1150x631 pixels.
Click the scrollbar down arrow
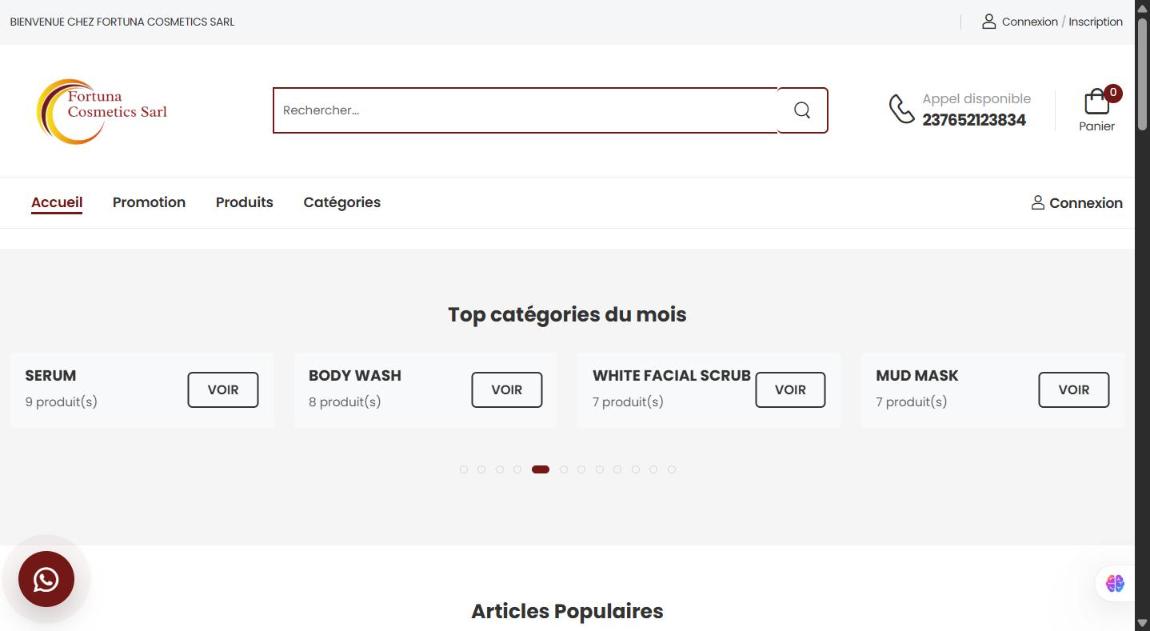coord(1142,624)
